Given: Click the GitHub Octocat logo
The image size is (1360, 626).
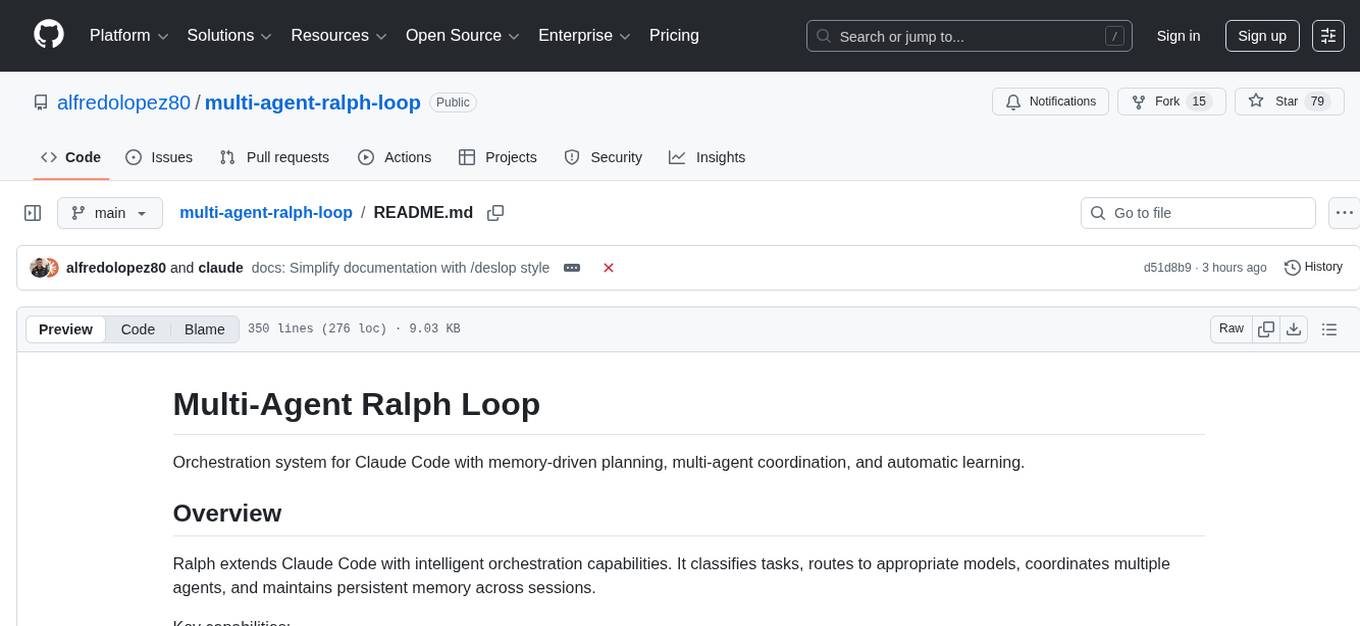Looking at the screenshot, I should [48, 34].
